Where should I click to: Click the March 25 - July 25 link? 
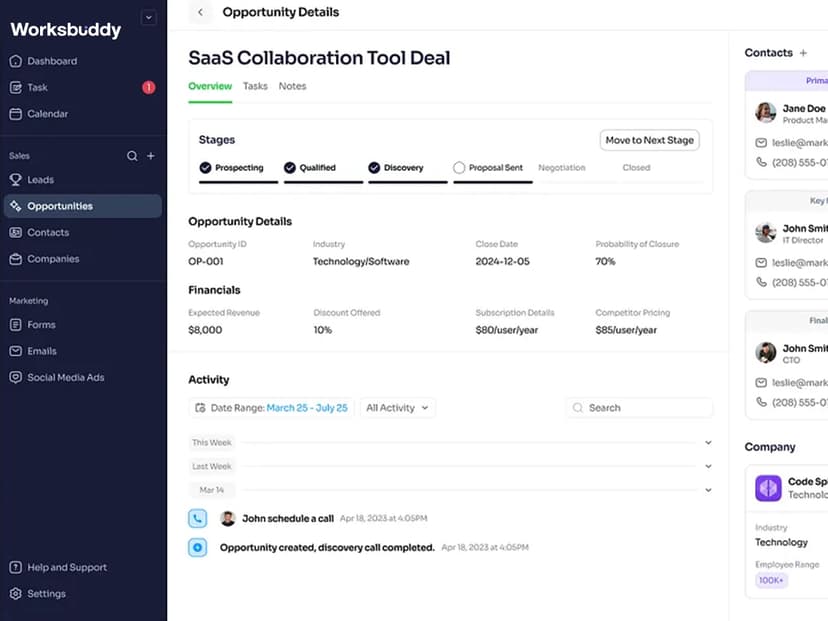(307, 408)
